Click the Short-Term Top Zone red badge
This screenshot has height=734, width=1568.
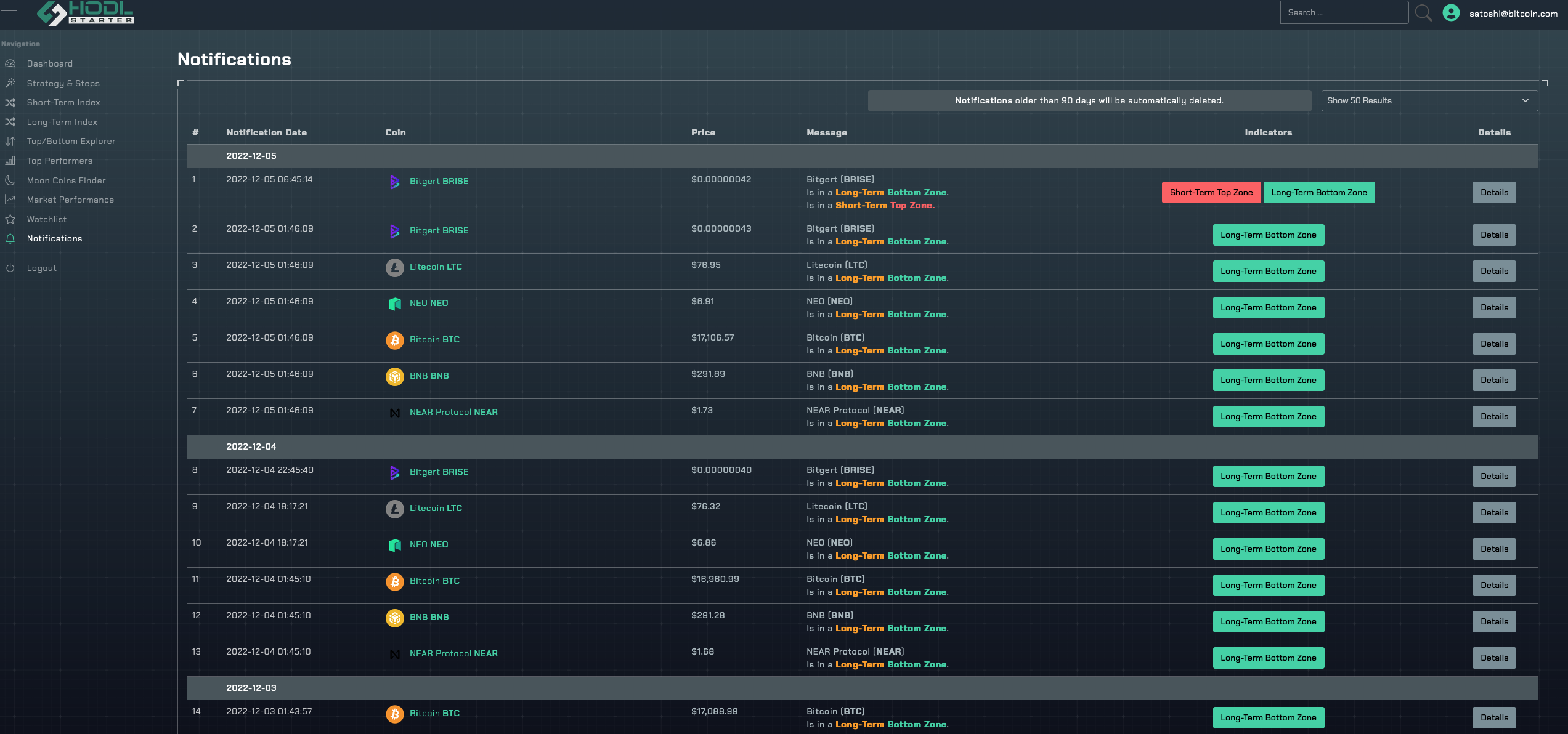click(x=1211, y=192)
